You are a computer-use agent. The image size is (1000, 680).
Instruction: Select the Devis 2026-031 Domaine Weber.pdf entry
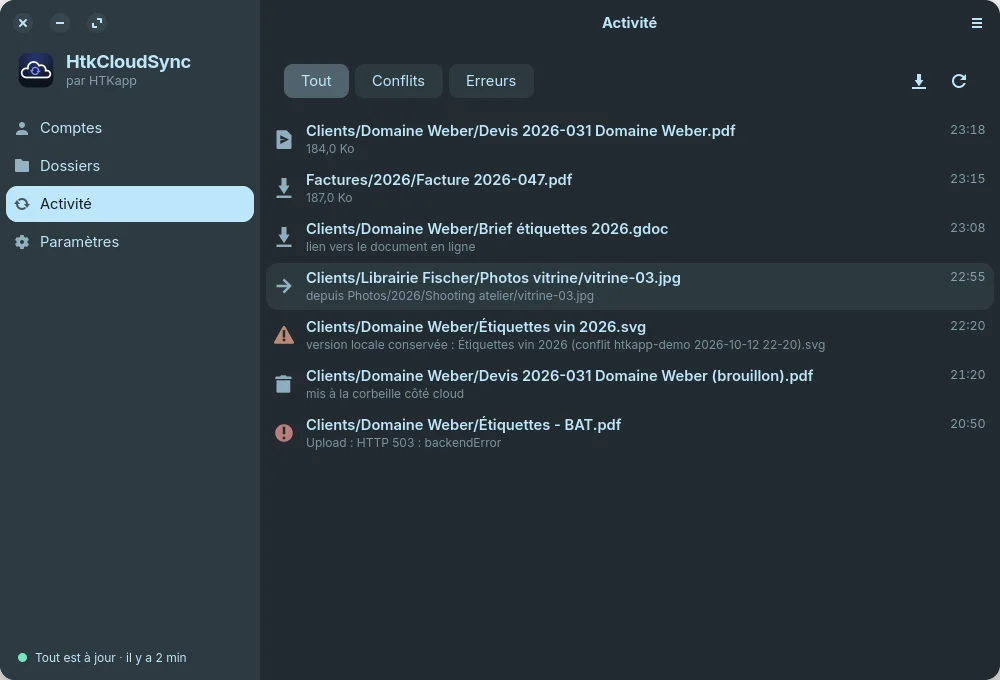[x=630, y=139]
